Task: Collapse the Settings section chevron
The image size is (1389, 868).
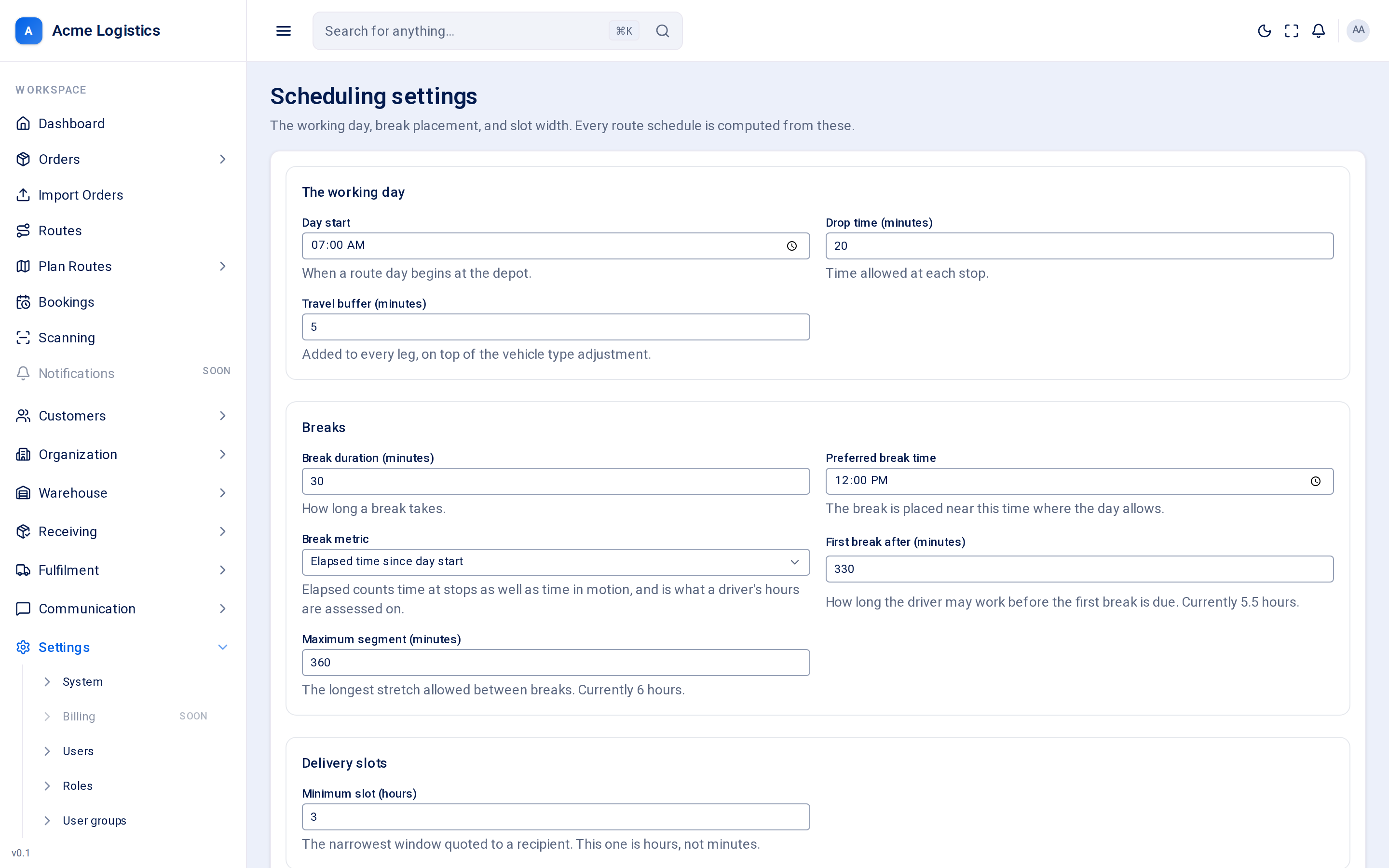Action: 223,647
